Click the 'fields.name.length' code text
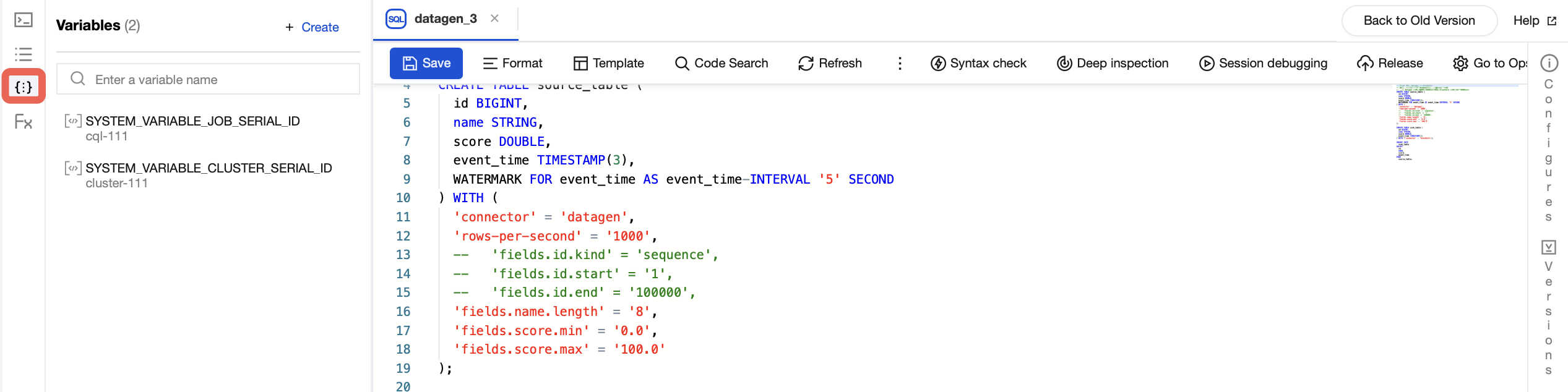1568x392 pixels. coord(529,312)
